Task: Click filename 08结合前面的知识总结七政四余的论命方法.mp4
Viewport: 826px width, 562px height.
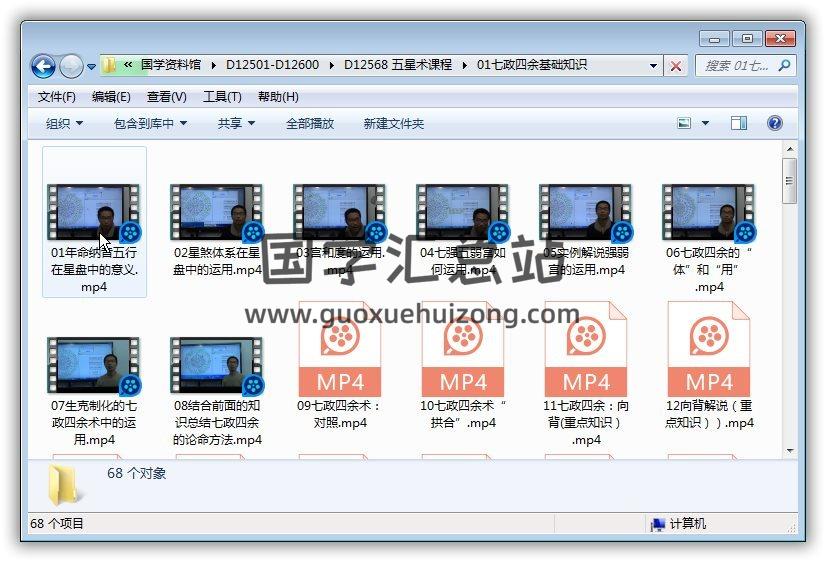Action: [x=217, y=422]
